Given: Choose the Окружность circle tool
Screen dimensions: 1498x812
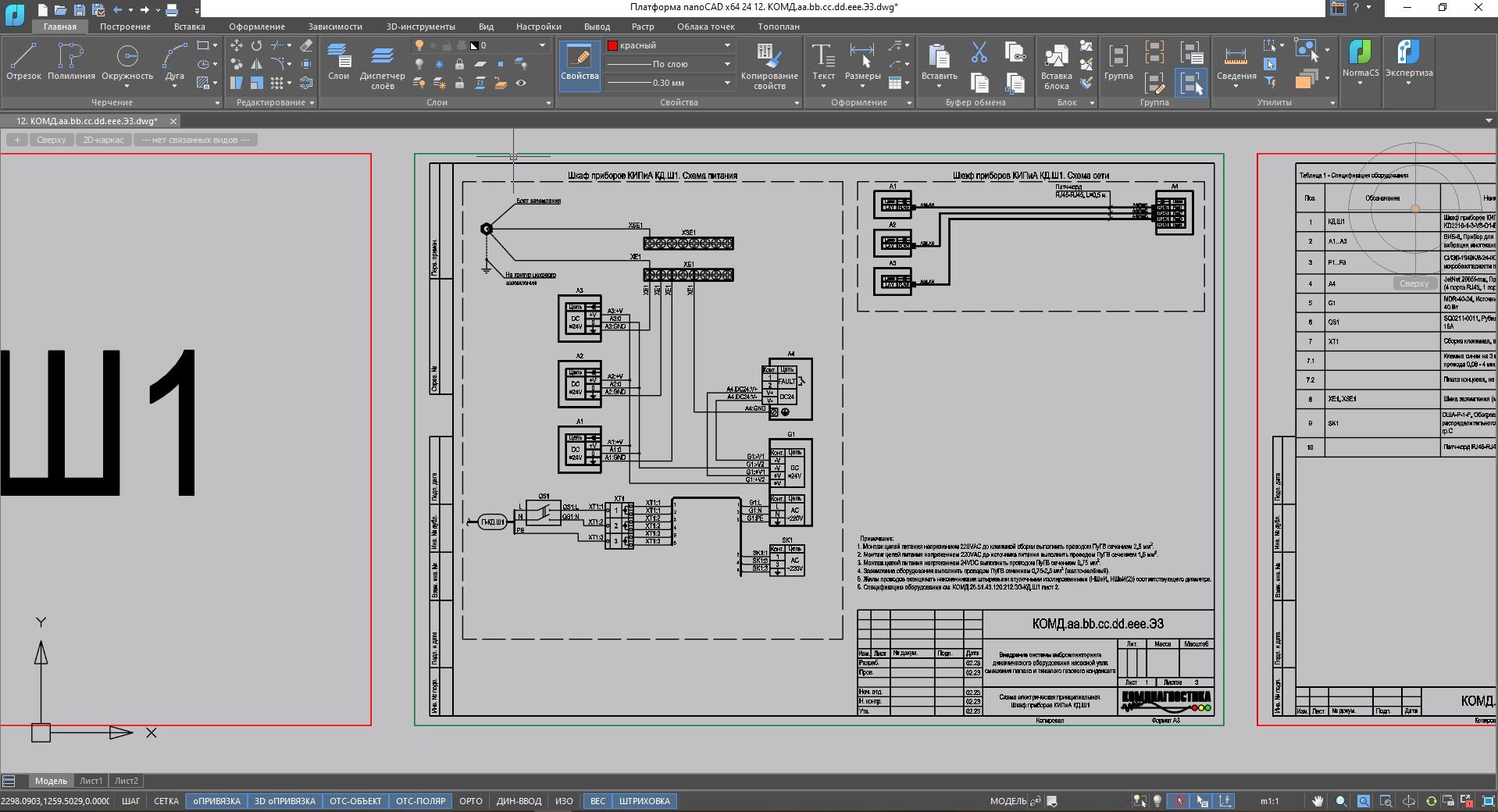Looking at the screenshot, I should (127, 61).
